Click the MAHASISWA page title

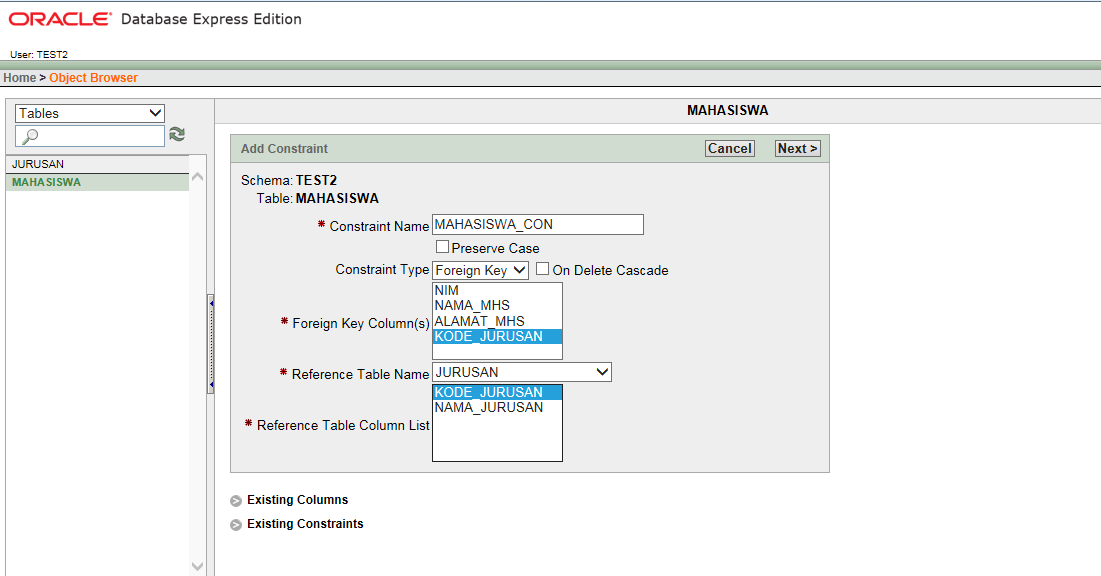point(727,110)
